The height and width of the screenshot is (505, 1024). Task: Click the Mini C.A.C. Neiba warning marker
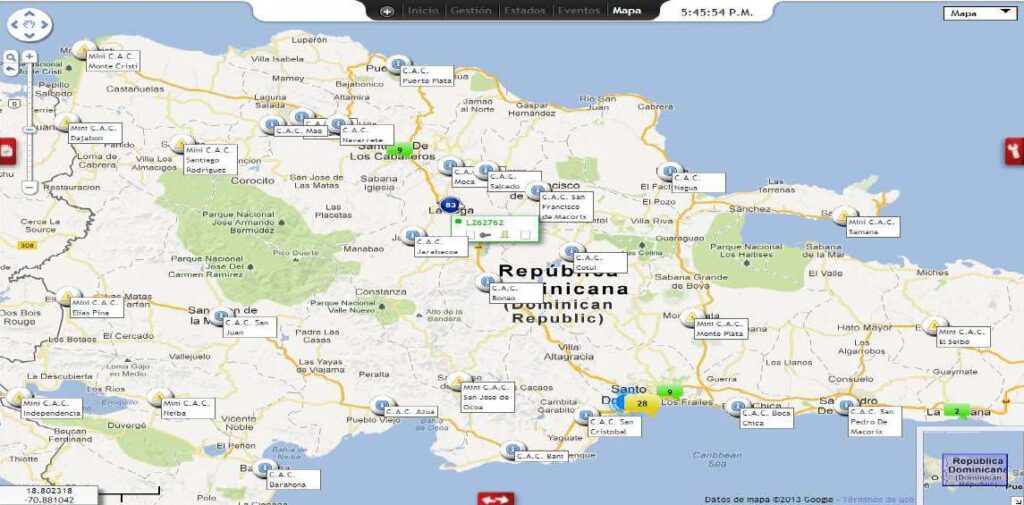click(159, 397)
